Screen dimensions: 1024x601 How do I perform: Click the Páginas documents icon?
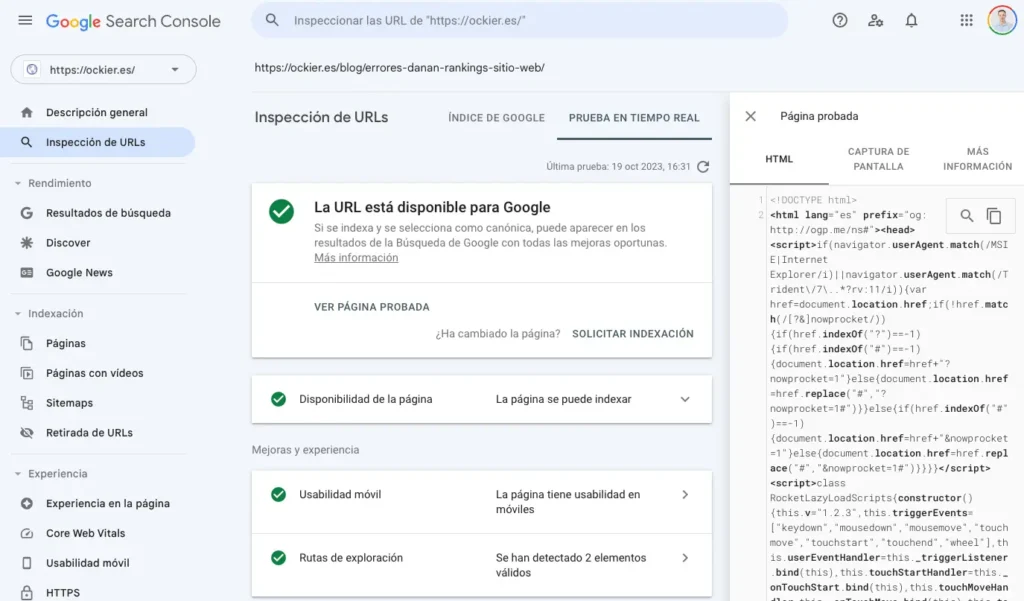click(27, 343)
